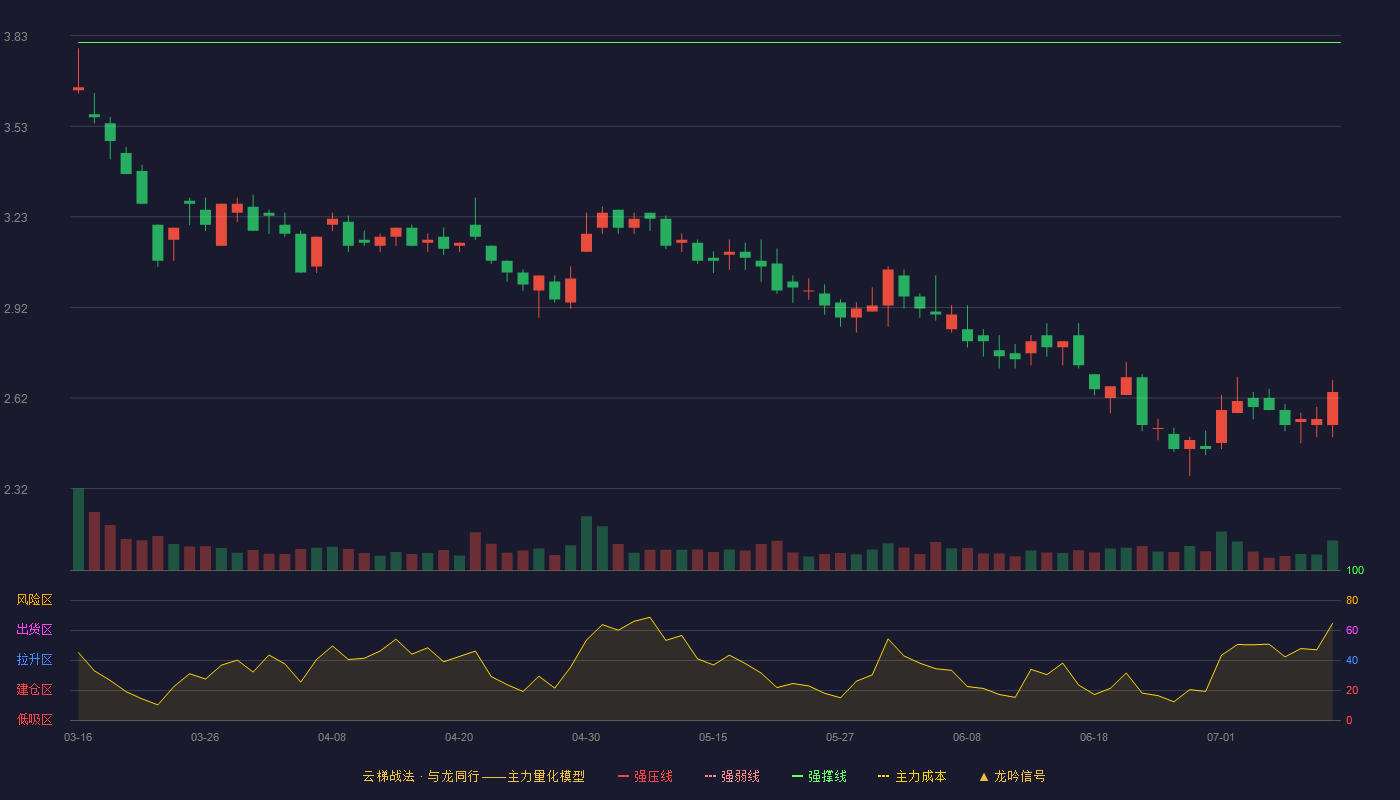
Task: Click the 06-18 date label
Action: pyautogui.click(x=1094, y=737)
